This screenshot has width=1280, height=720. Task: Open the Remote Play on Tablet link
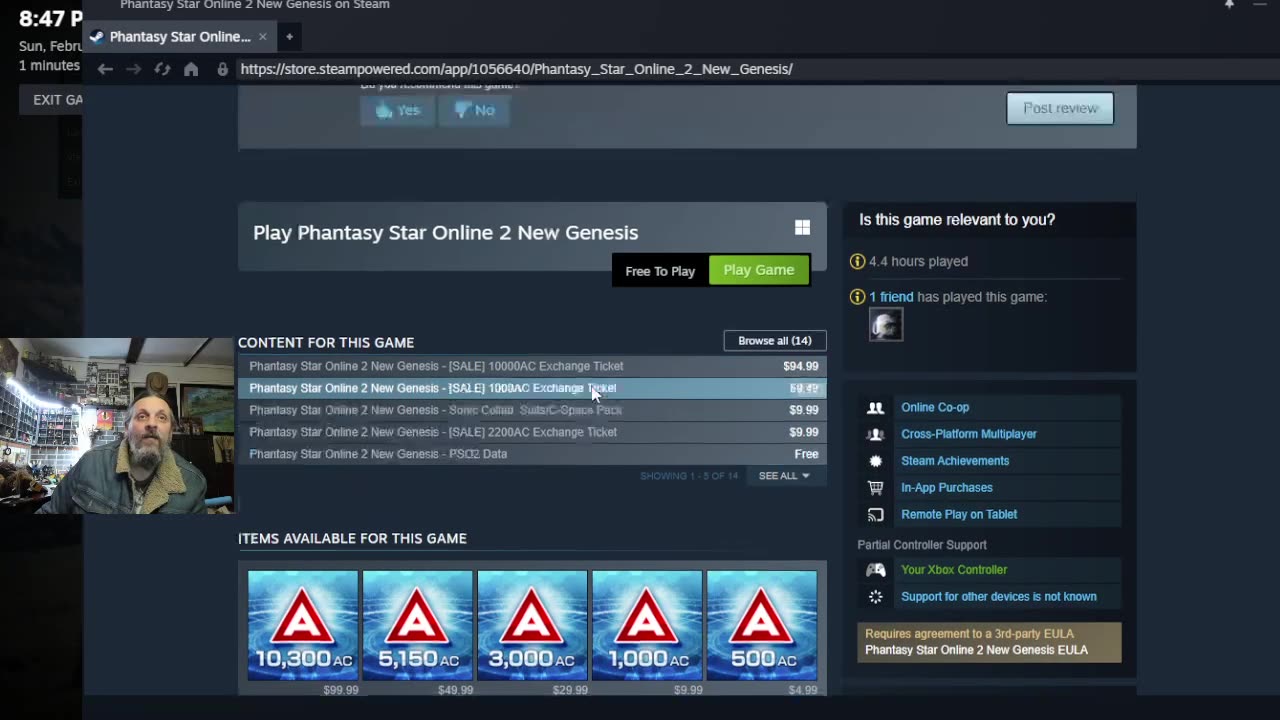click(x=959, y=515)
